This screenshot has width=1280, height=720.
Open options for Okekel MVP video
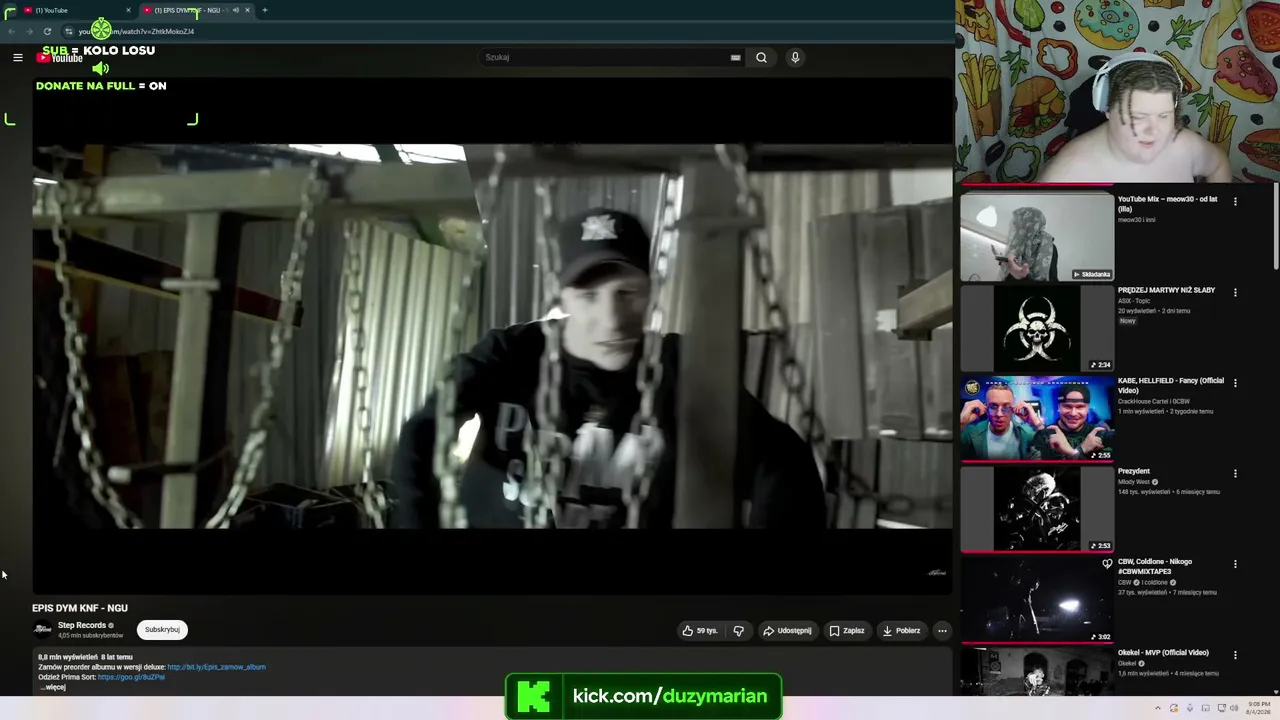click(x=1235, y=655)
